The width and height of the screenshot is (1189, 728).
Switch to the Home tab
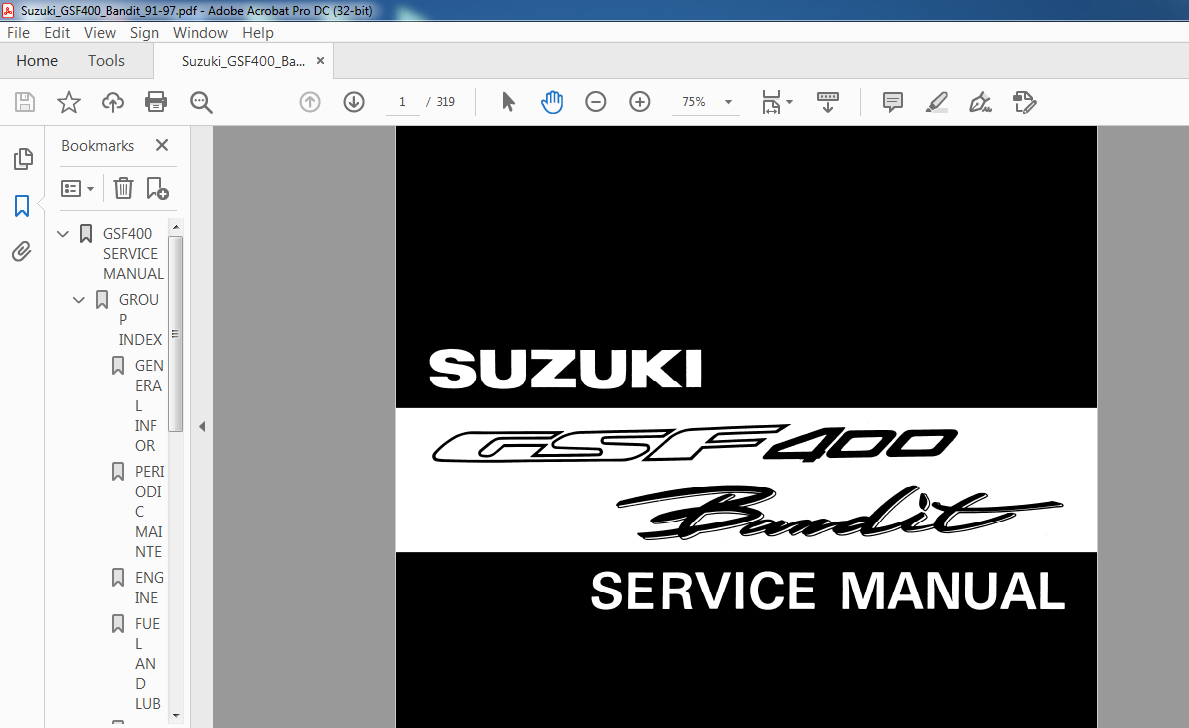point(37,61)
